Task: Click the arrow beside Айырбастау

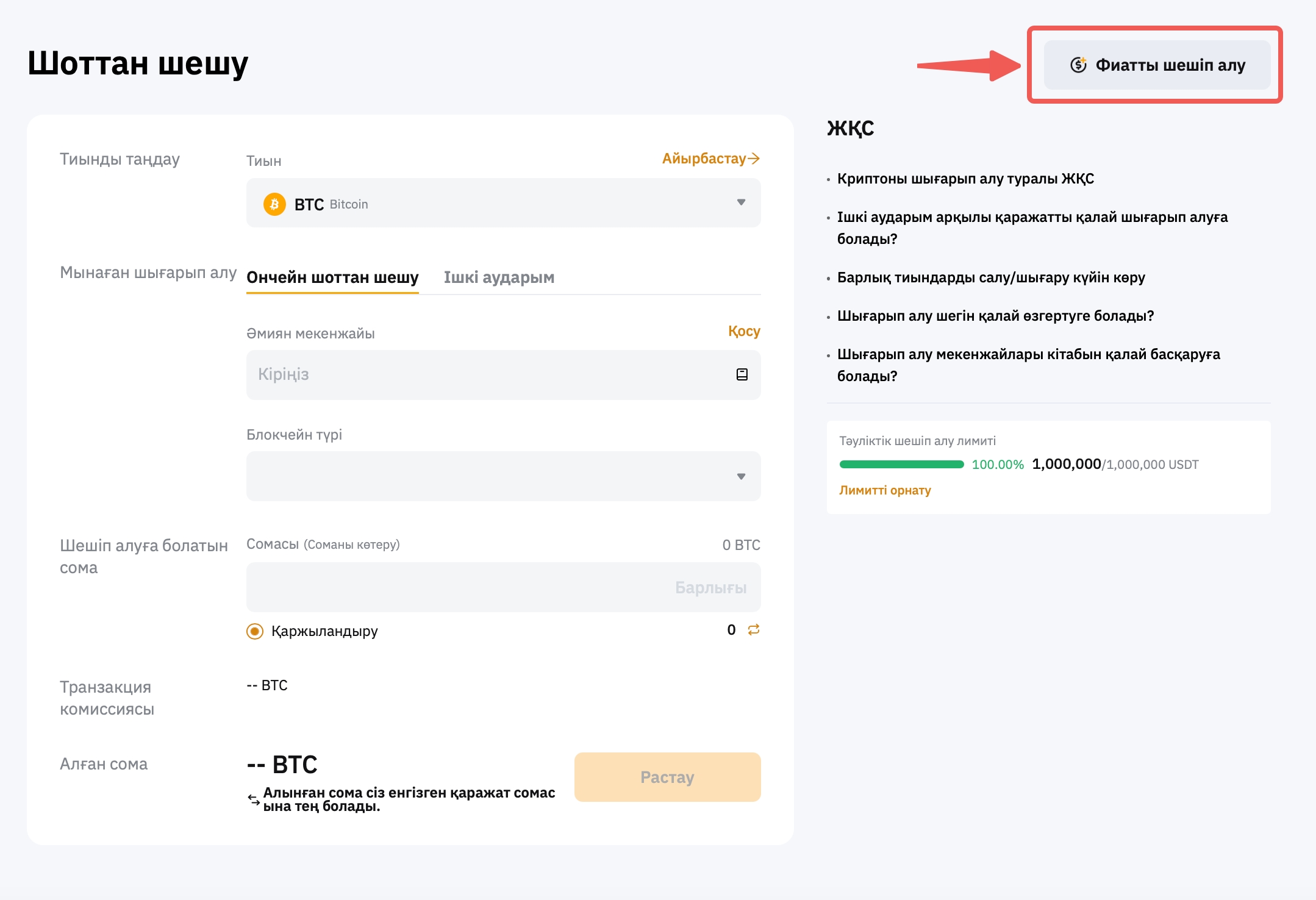Action: [754, 159]
